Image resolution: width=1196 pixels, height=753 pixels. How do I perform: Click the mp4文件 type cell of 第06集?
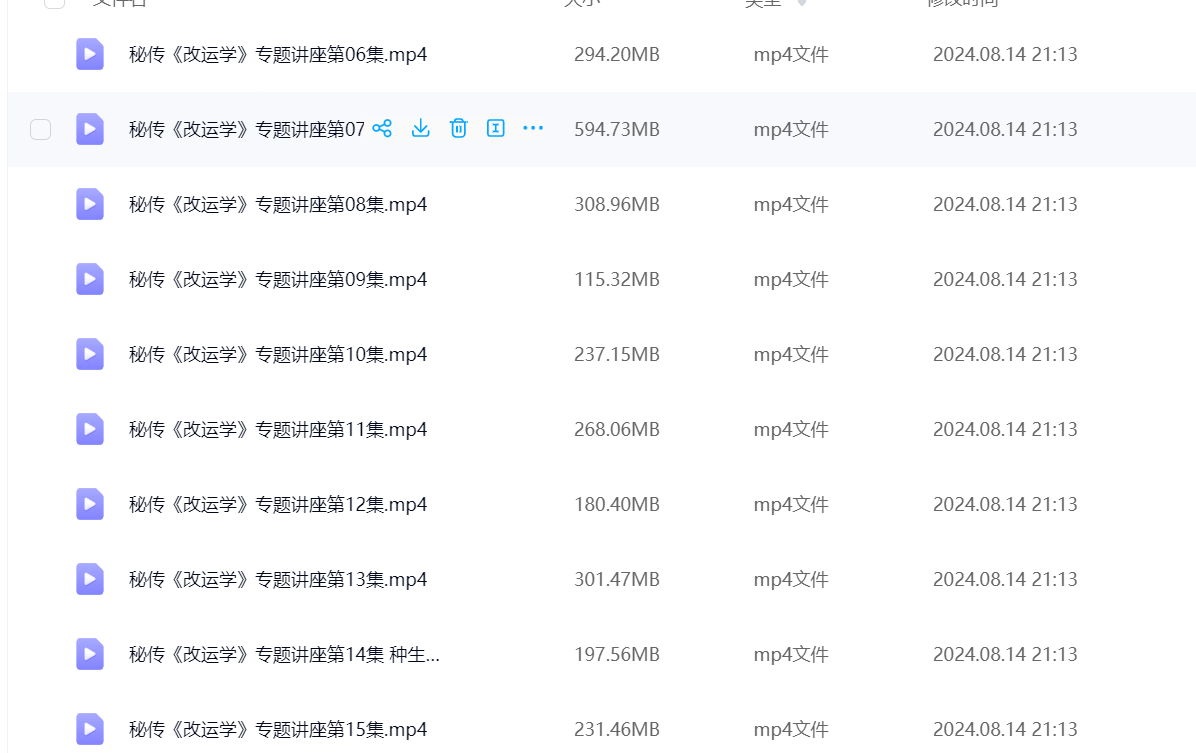click(790, 54)
